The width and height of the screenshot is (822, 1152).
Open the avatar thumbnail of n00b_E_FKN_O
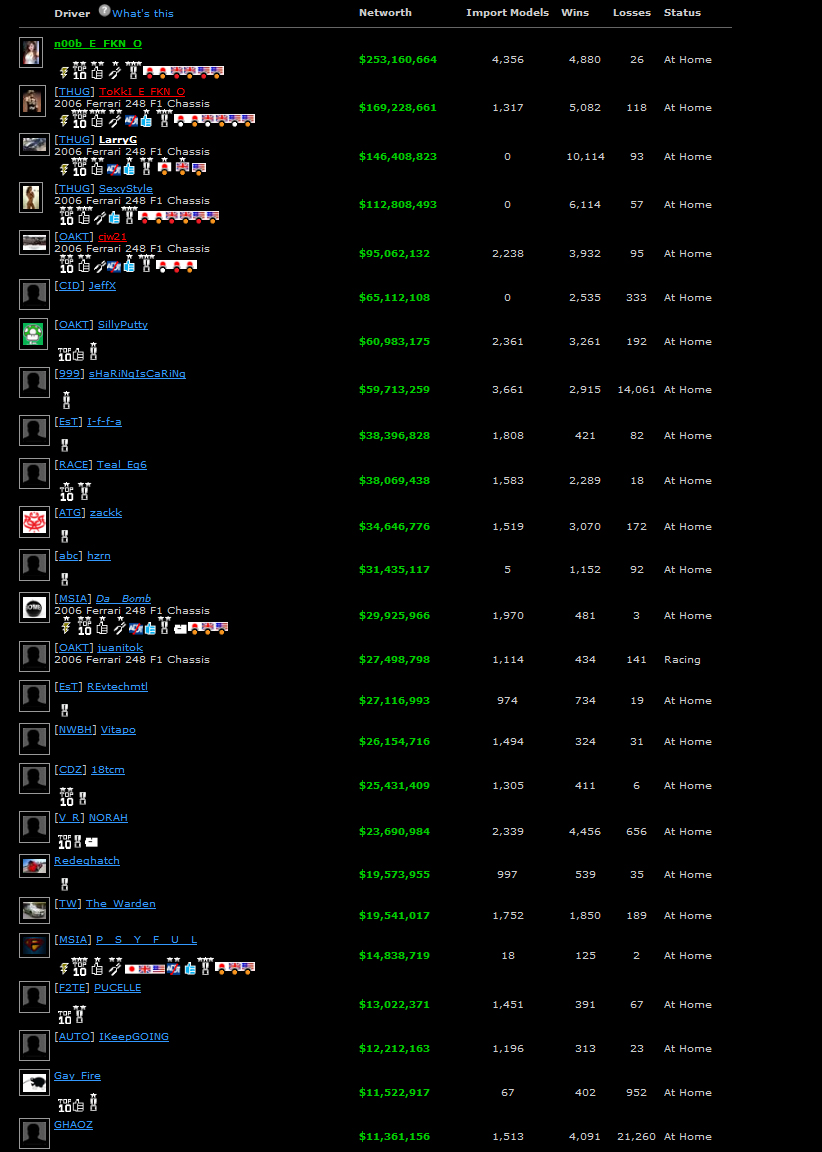(32, 53)
